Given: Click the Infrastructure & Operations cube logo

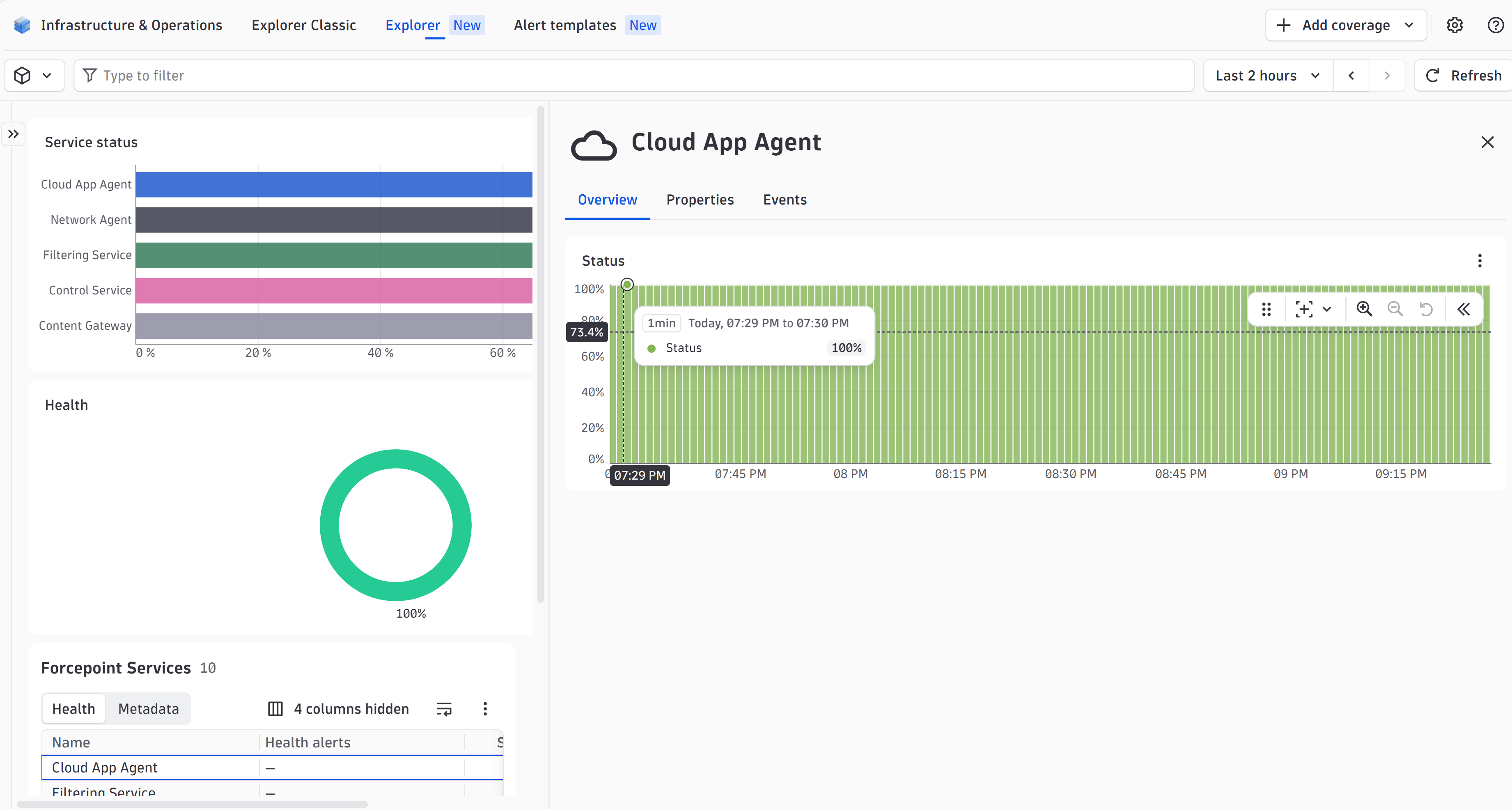Looking at the screenshot, I should [x=22, y=25].
